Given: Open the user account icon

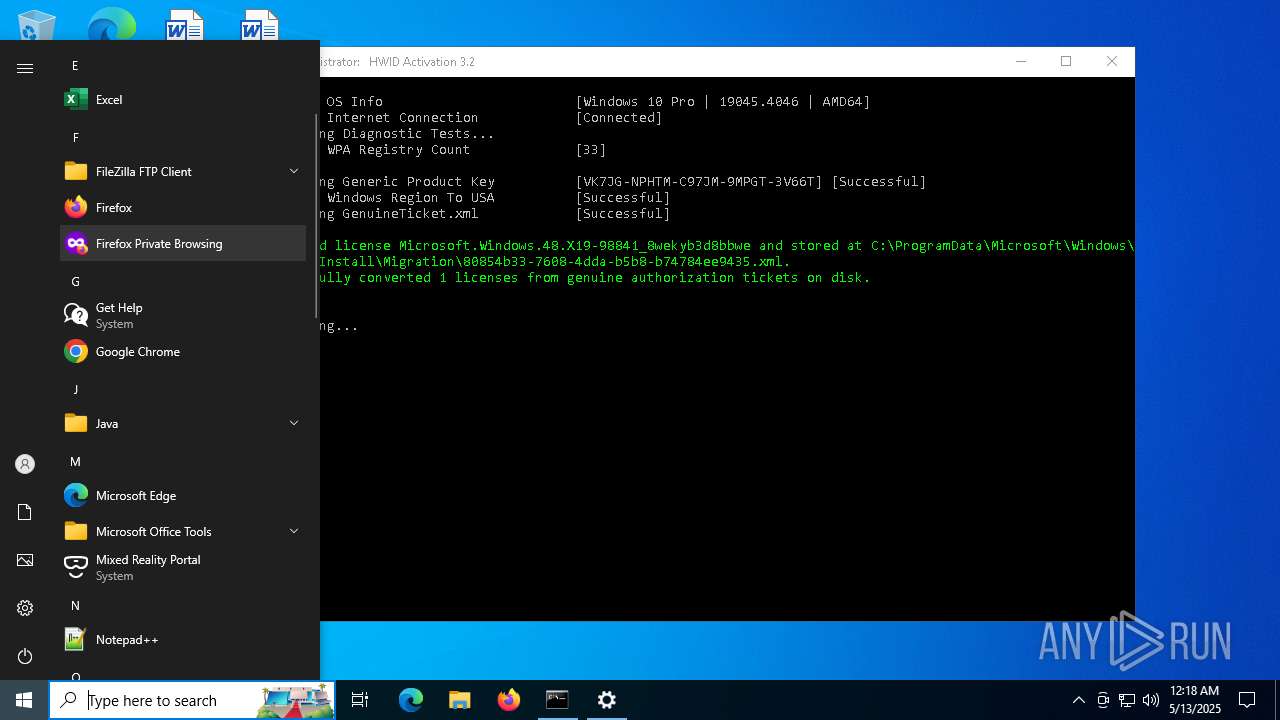Looking at the screenshot, I should pos(25,464).
